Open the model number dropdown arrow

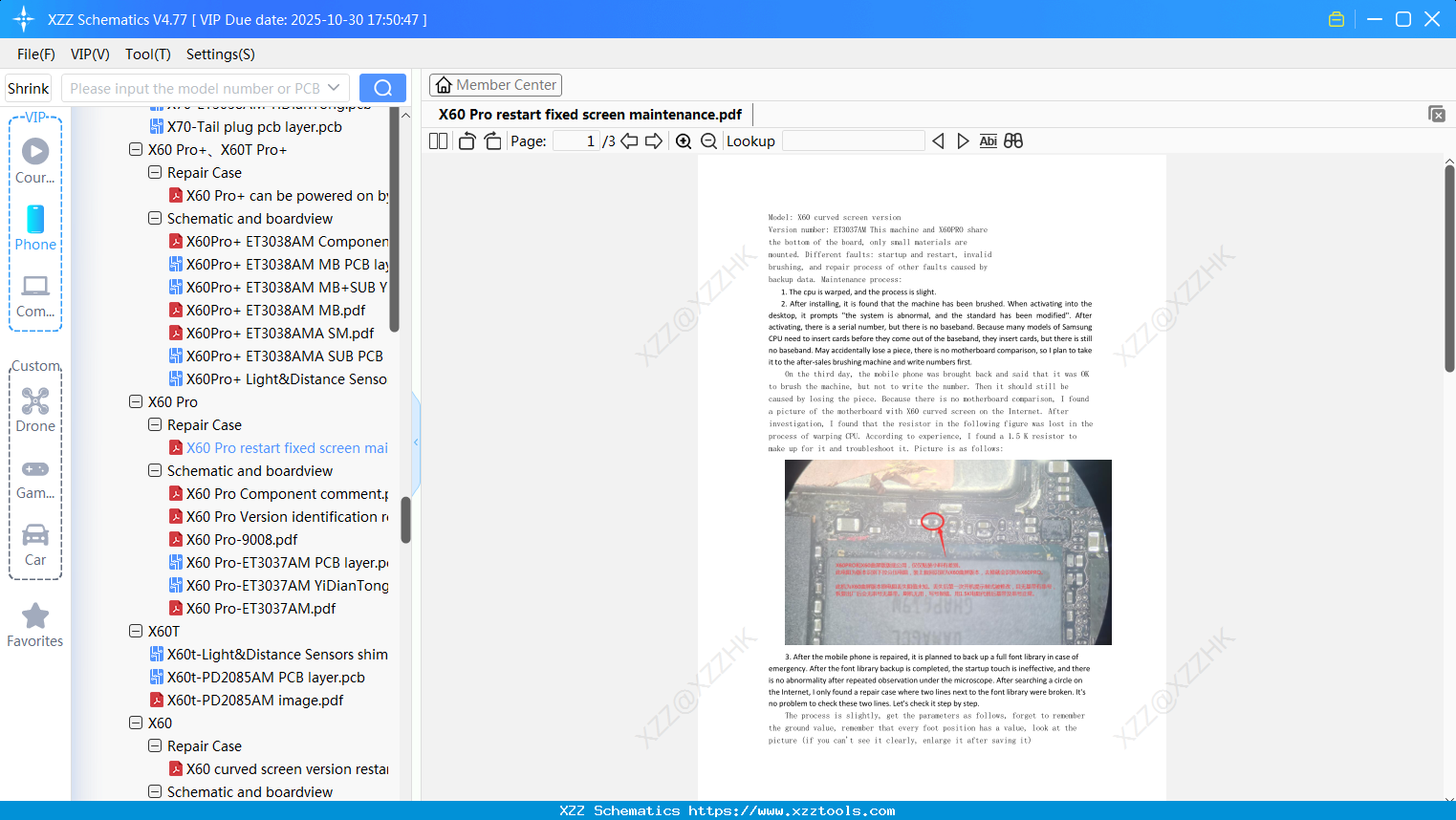(334, 88)
